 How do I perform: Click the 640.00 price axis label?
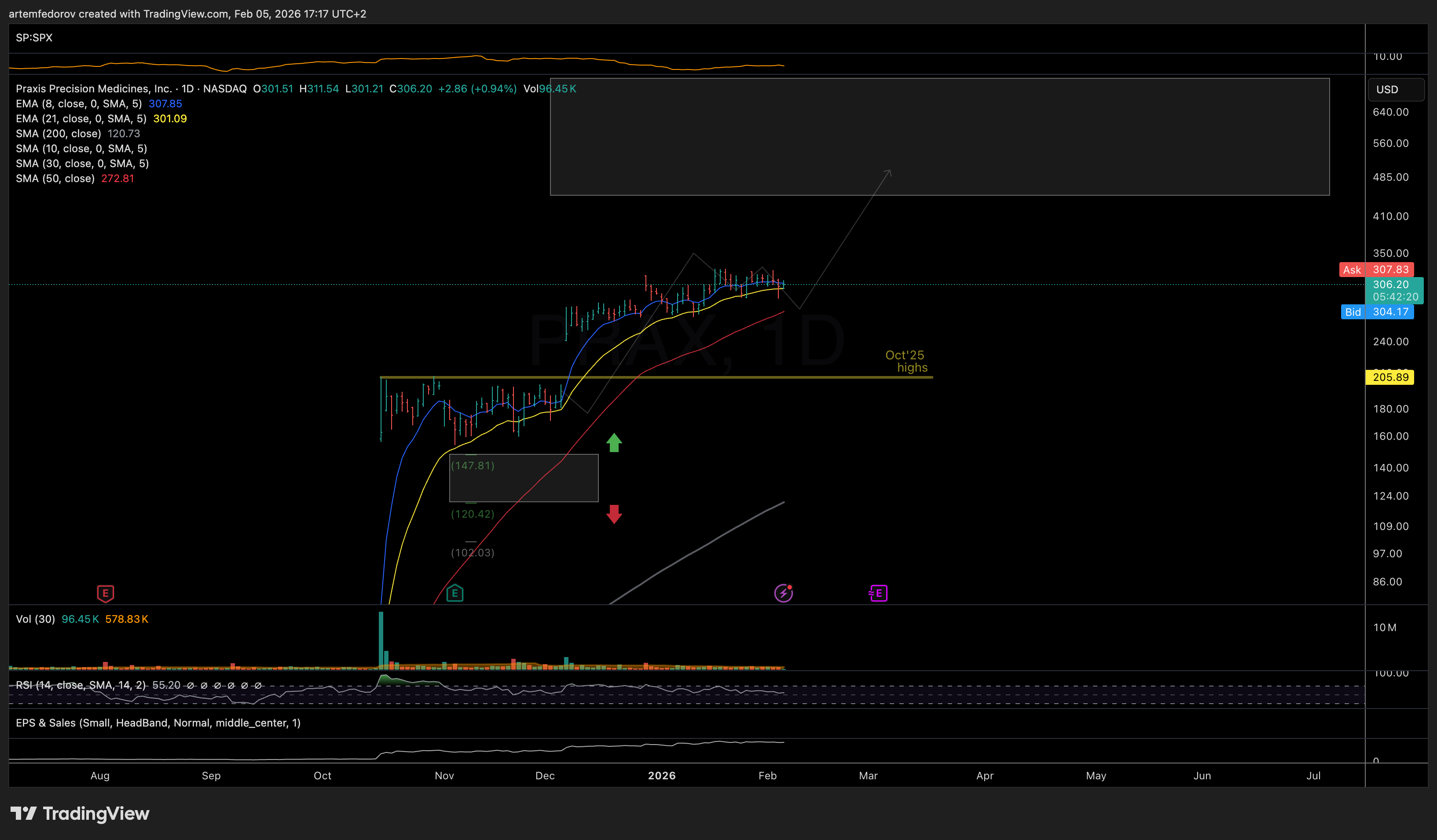(x=1391, y=112)
